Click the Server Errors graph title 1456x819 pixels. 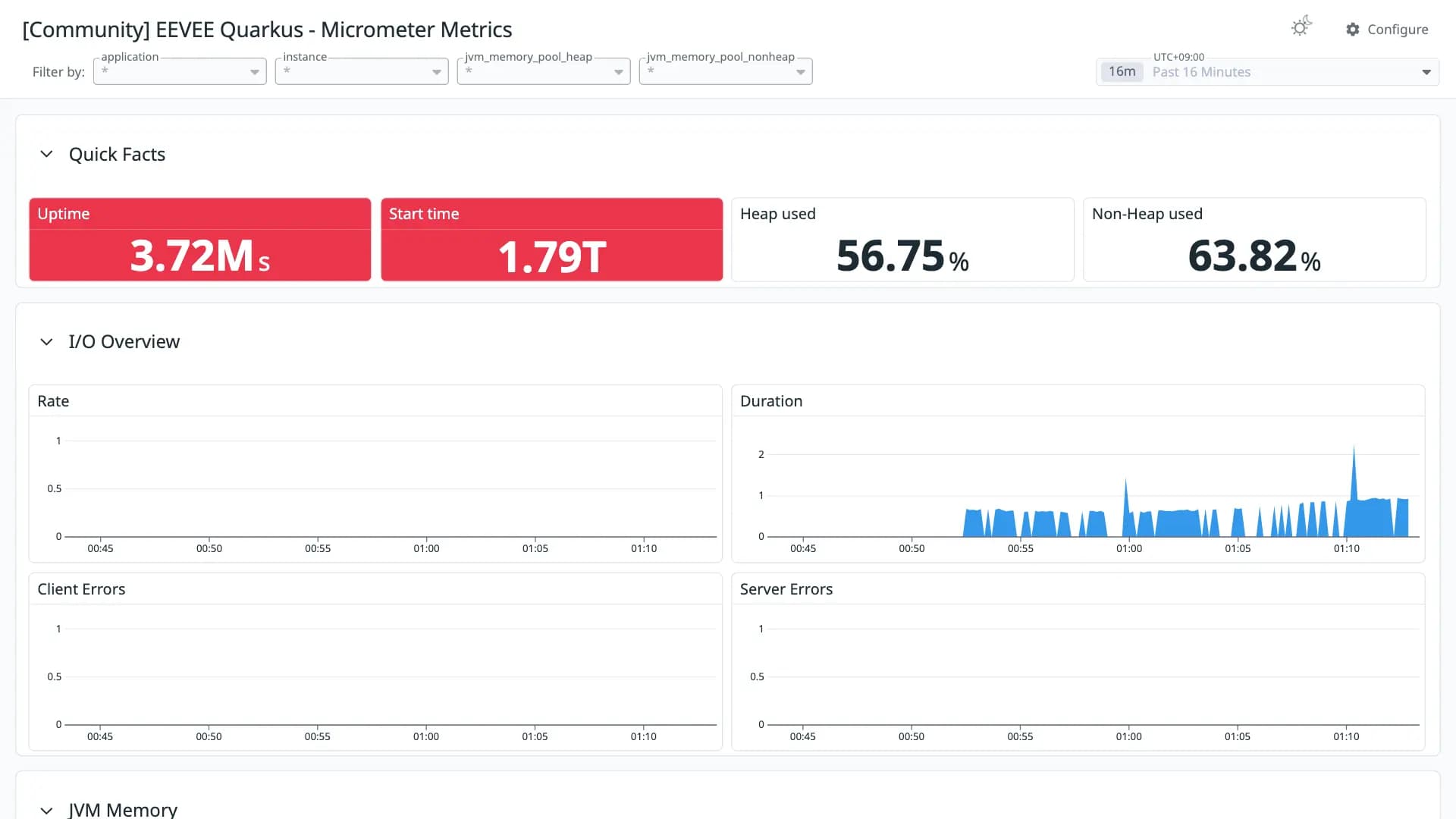pyautogui.click(x=786, y=589)
